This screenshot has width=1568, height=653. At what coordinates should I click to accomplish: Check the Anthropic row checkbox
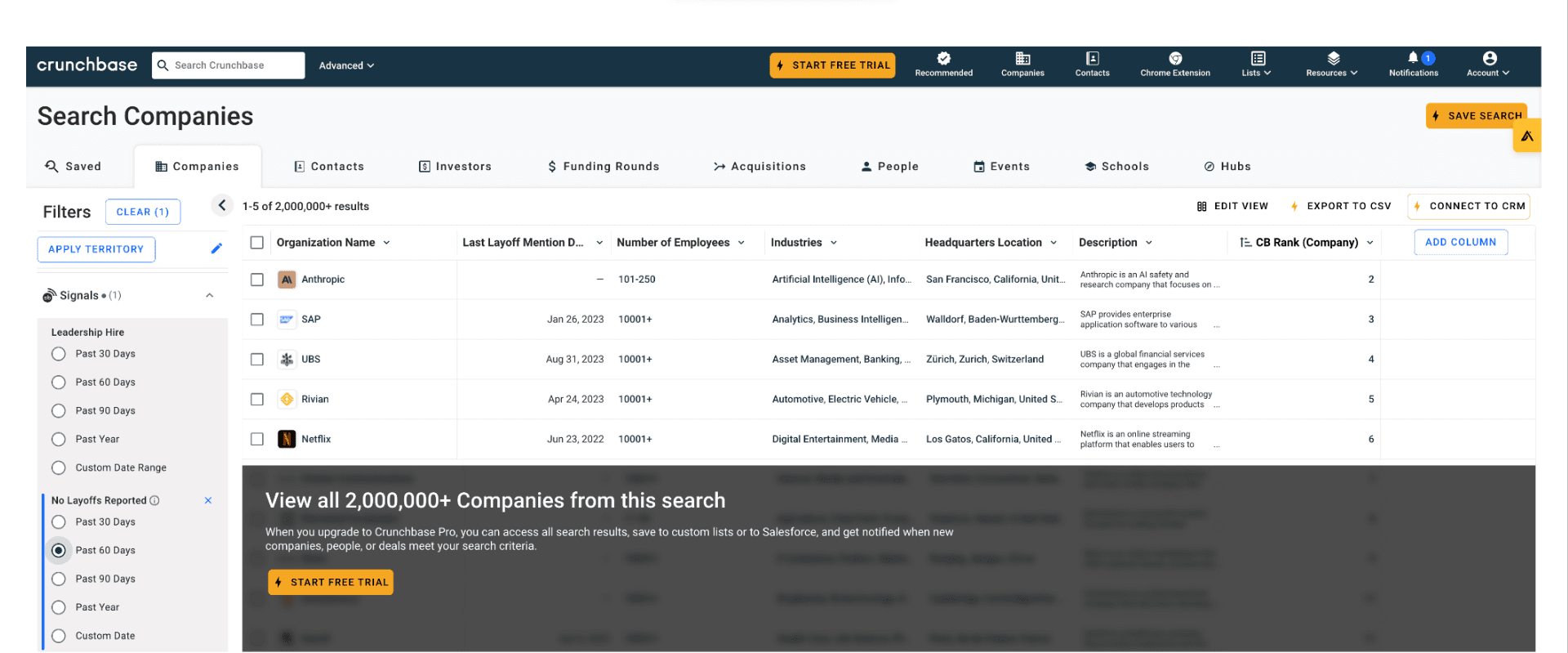click(257, 280)
